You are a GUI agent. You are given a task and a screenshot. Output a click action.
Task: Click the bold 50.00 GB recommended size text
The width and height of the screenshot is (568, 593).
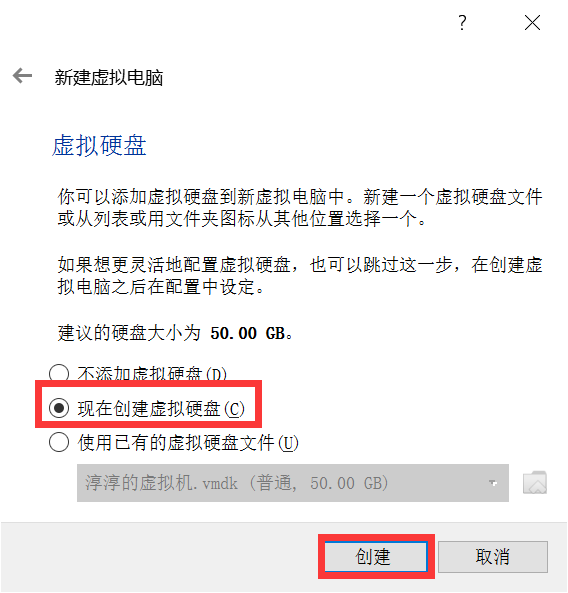(248, 333)
